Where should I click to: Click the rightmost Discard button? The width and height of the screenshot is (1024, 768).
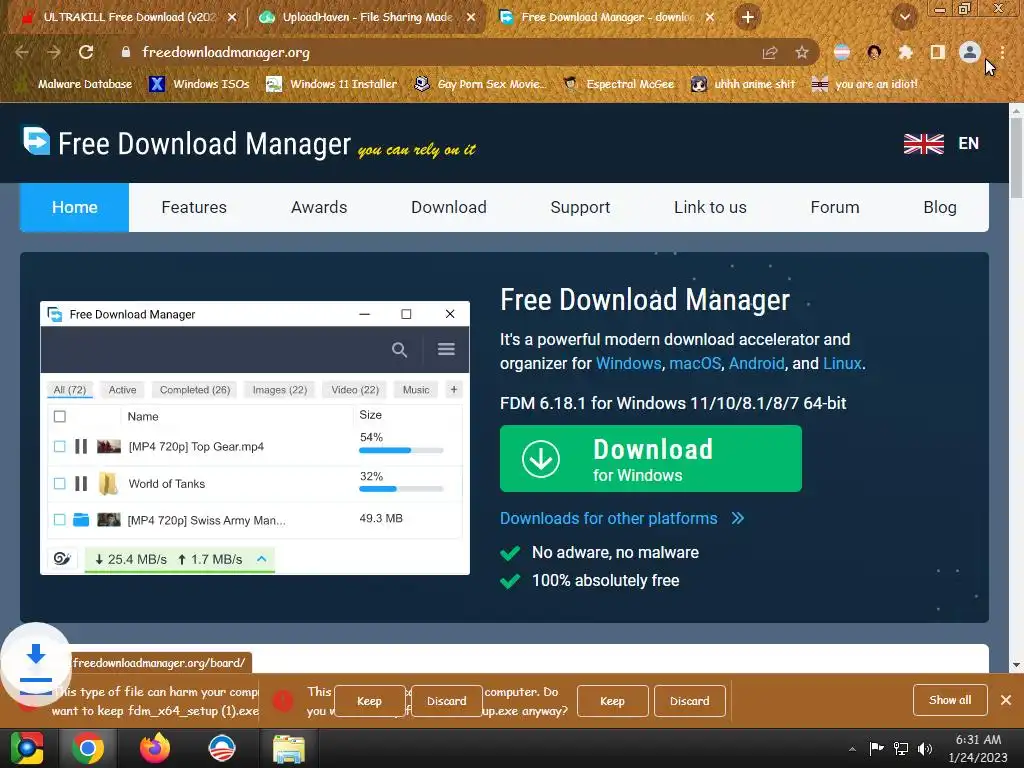click(690, 701)
